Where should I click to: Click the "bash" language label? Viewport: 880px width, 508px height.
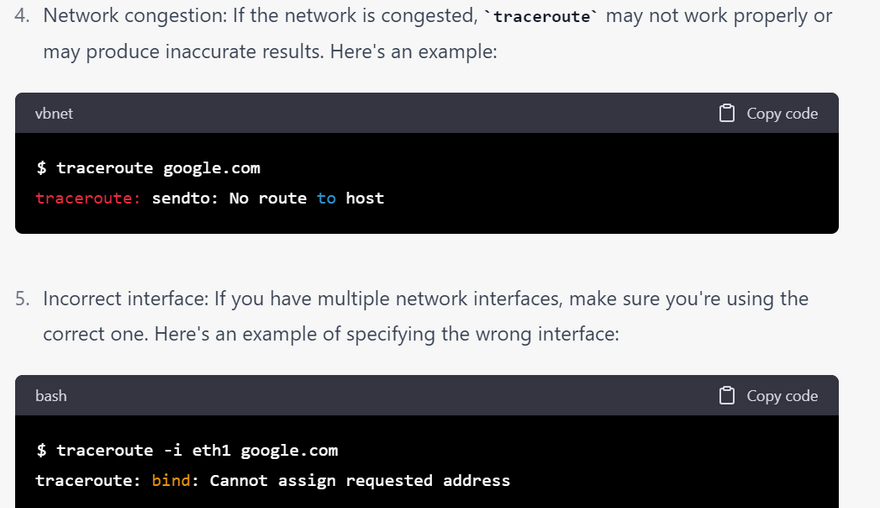pos(51,396)
